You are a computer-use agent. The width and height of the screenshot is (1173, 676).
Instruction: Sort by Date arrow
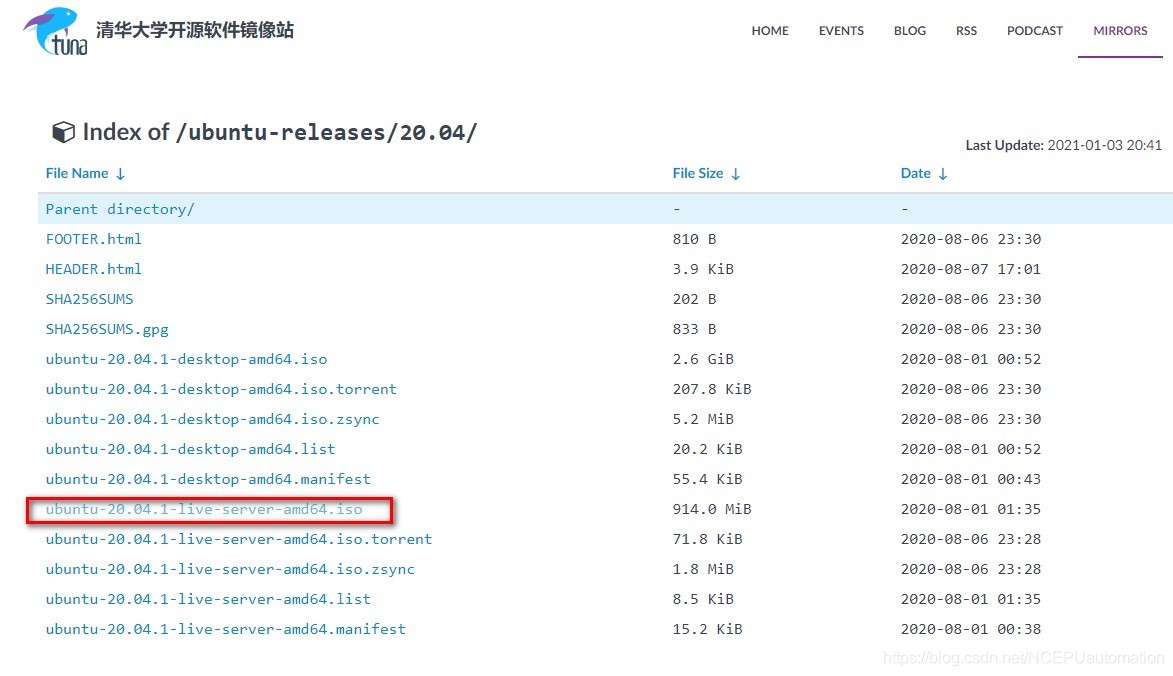(x=943, y=173)
